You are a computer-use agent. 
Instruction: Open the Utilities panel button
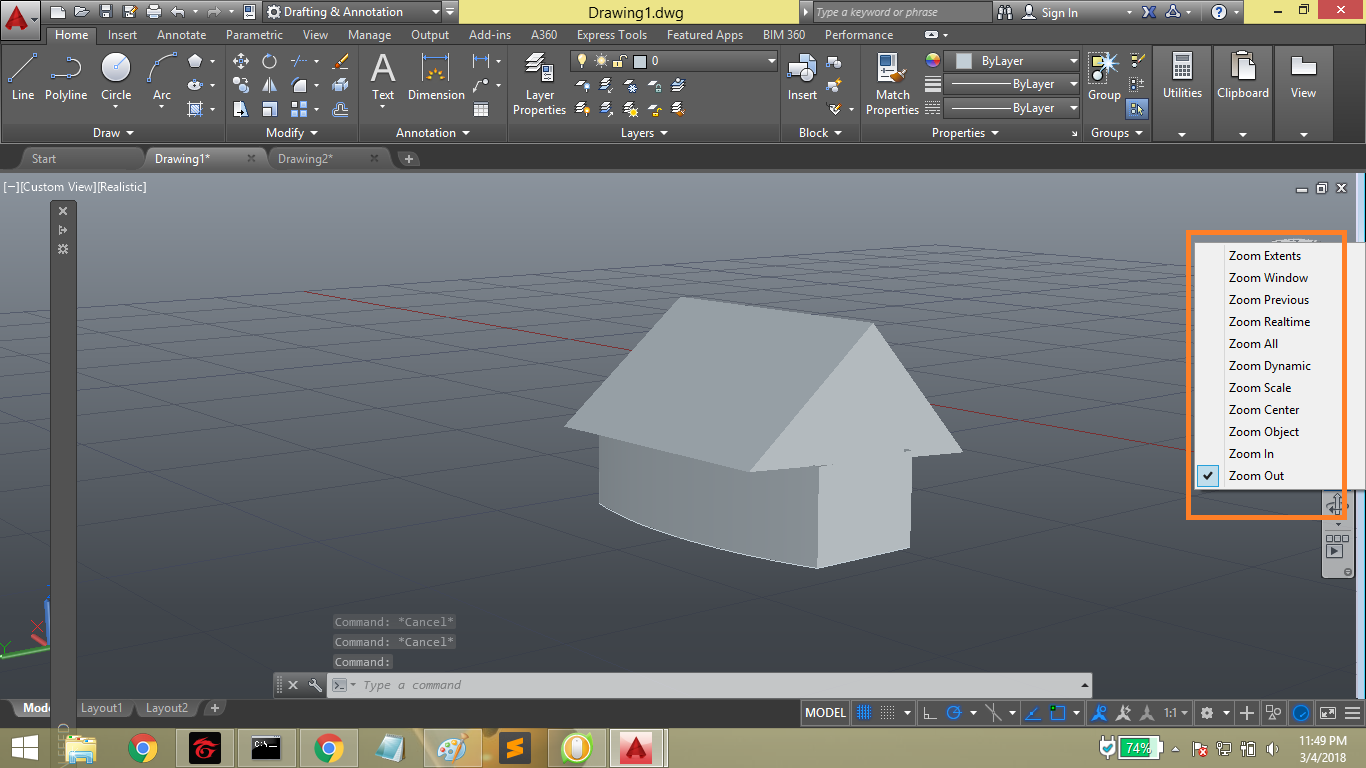pyautogui.click(x=1182, y=94)
